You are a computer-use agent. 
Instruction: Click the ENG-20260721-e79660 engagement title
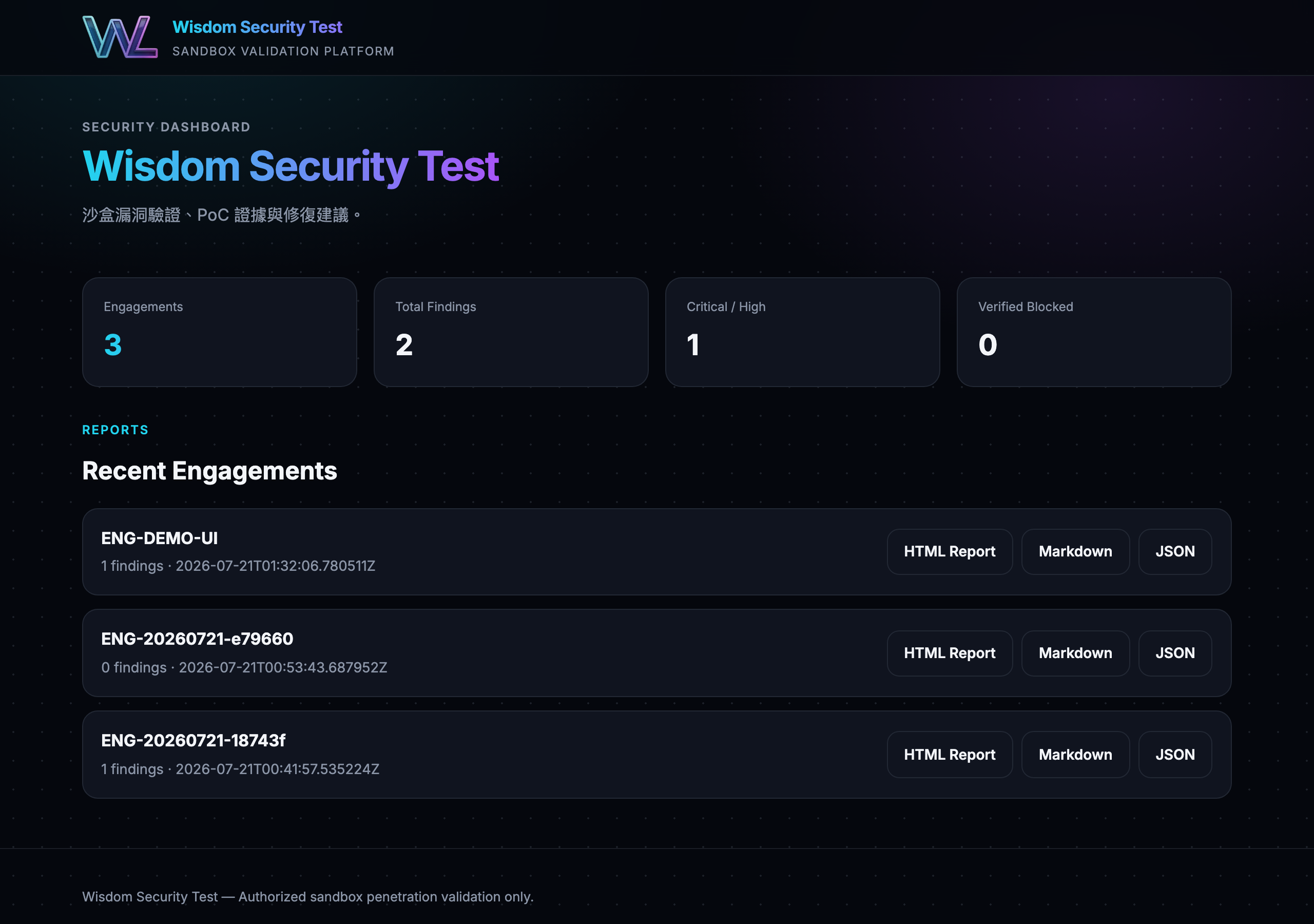(198, 639)
